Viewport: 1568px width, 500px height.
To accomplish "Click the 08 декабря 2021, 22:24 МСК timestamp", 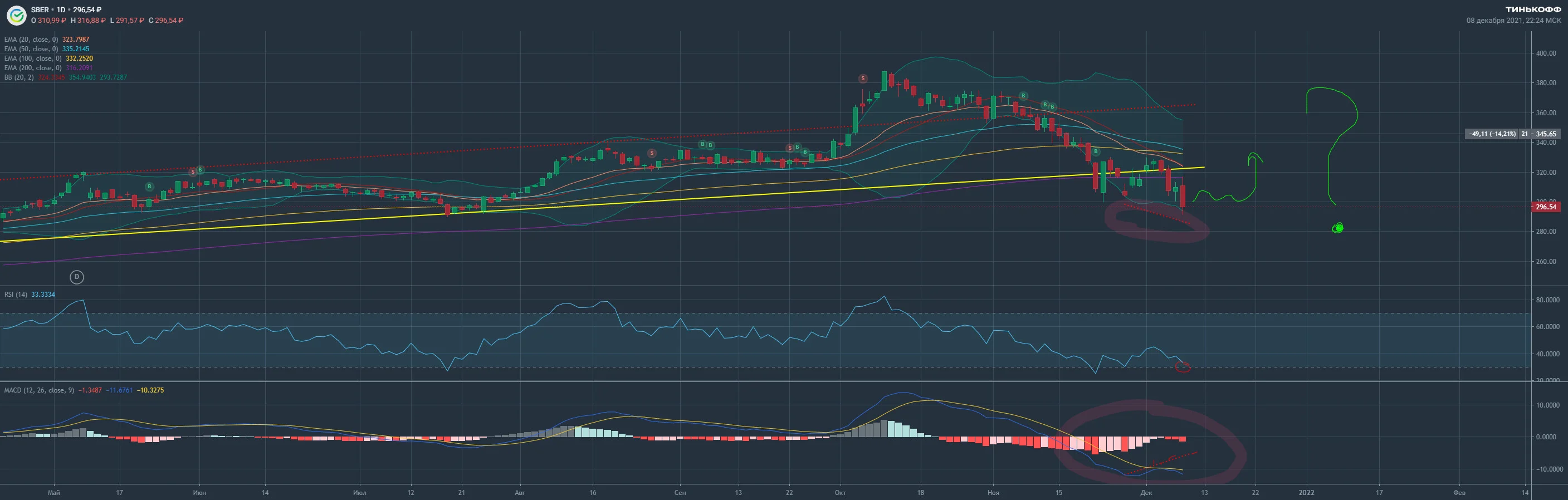I will click(1514, 20).
